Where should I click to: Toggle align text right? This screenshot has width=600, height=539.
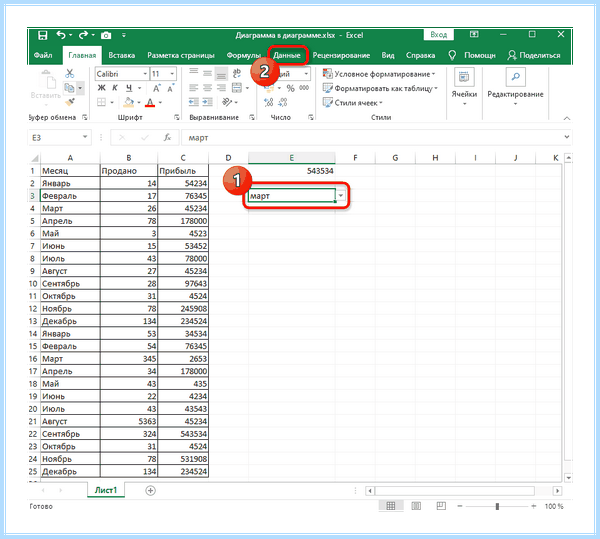click(x=221, y=88)
